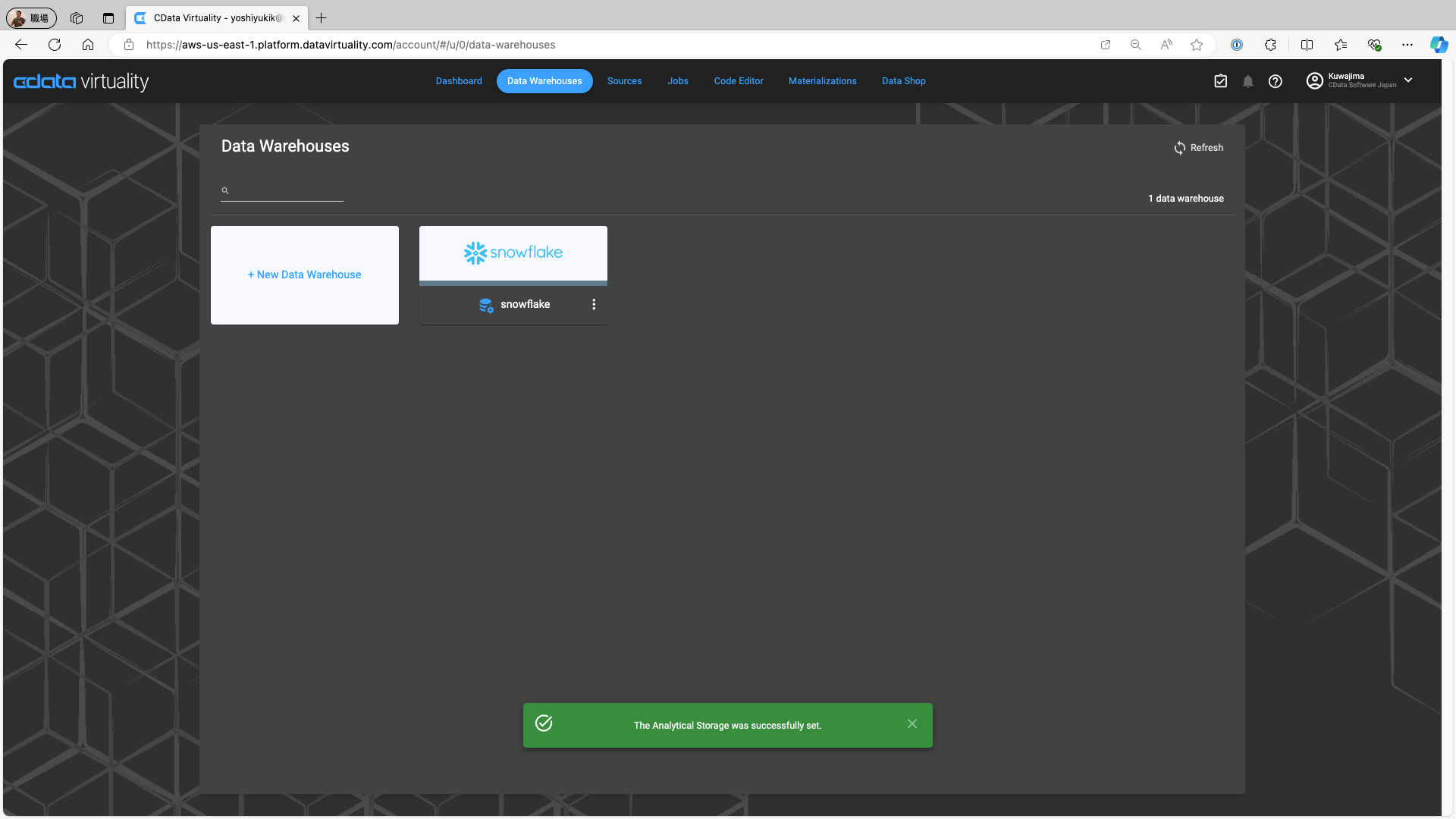The width and height of the screenshot is (1456, 819).
Task: Click the help question mark icon
Action: pyautogui.click(x=1276, y=82)
